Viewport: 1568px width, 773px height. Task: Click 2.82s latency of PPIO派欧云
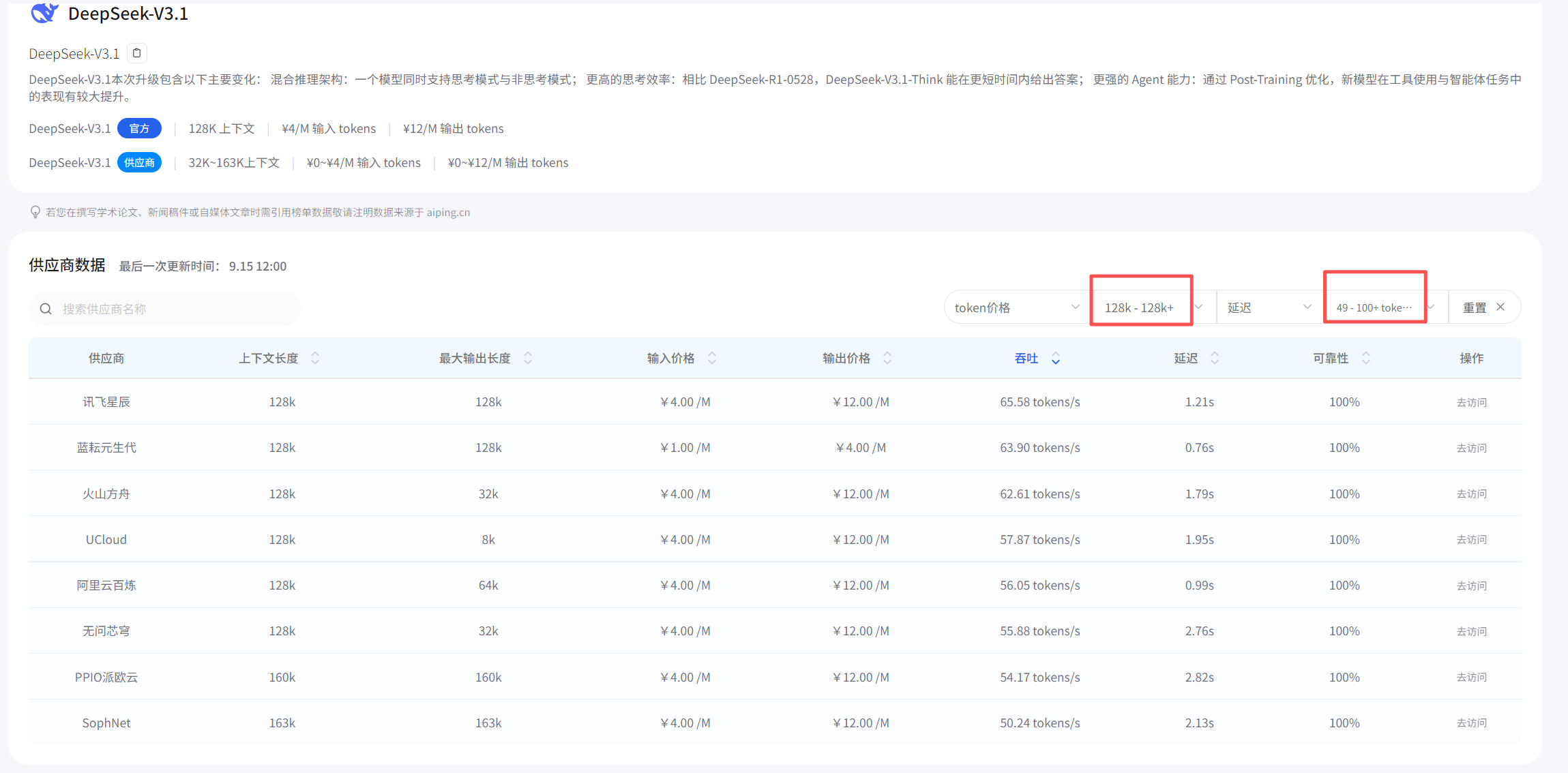pyautogui.click(x=1199, y=677)
